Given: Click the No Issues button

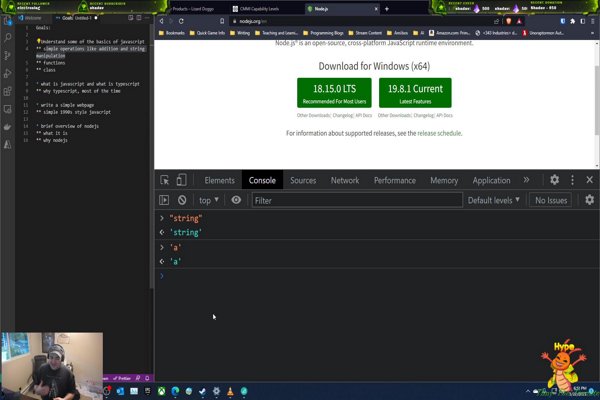Looking at the screenshot, I should coord(551,200).
